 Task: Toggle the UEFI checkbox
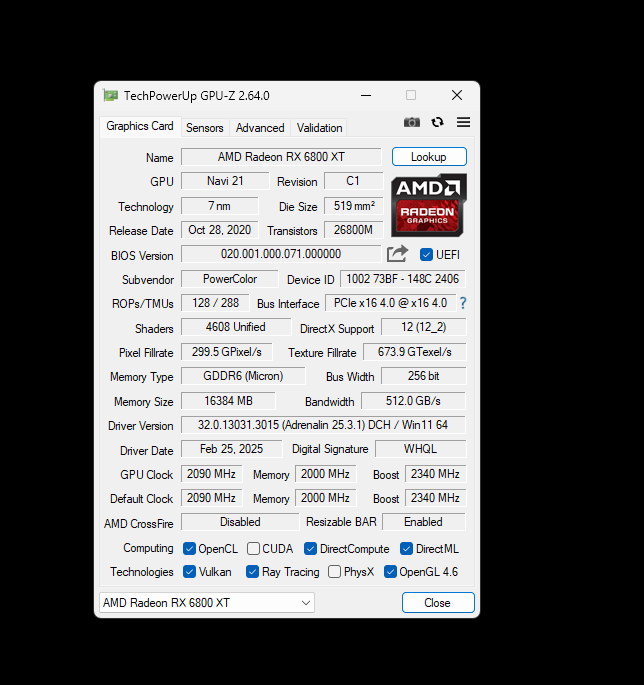coord(426,255)
